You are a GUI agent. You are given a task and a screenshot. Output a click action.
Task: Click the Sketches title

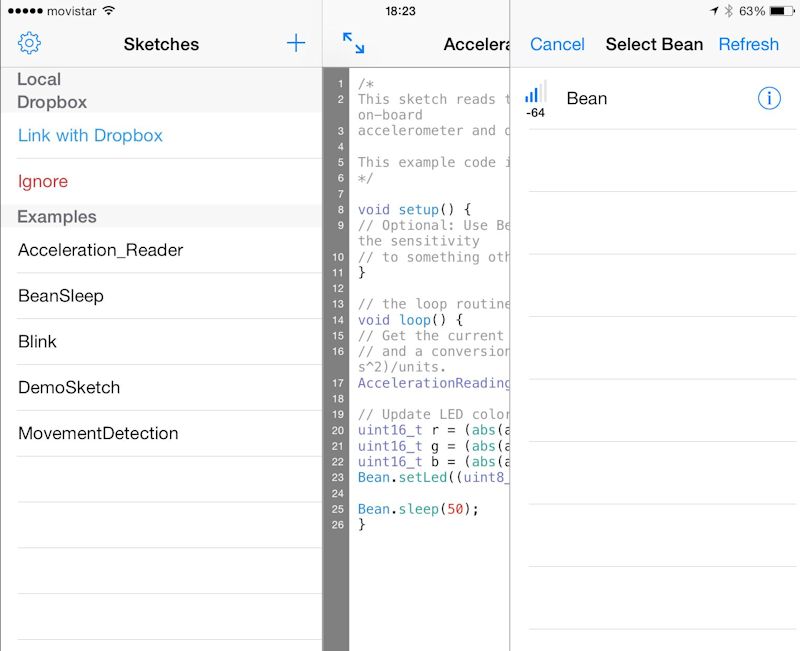pyautogui.click(x=161, y=44)
